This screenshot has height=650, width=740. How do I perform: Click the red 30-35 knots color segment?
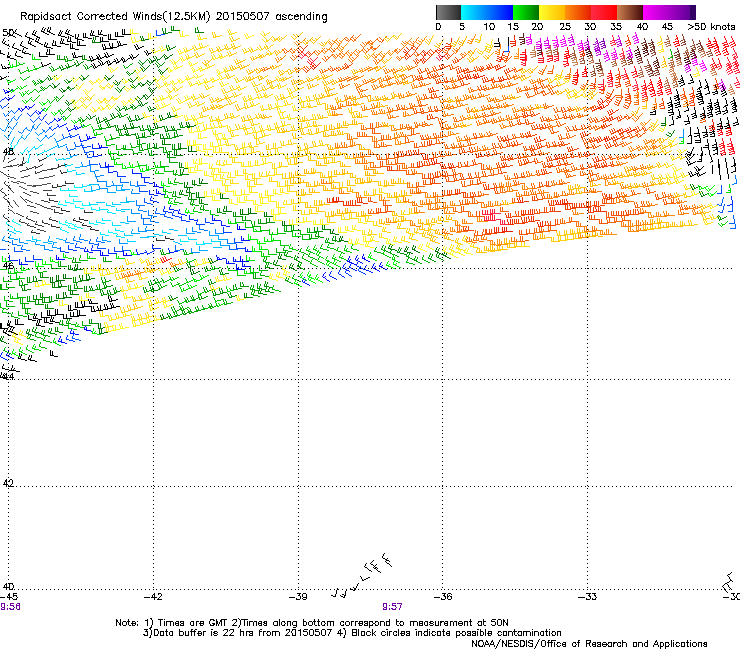(604, 12)
